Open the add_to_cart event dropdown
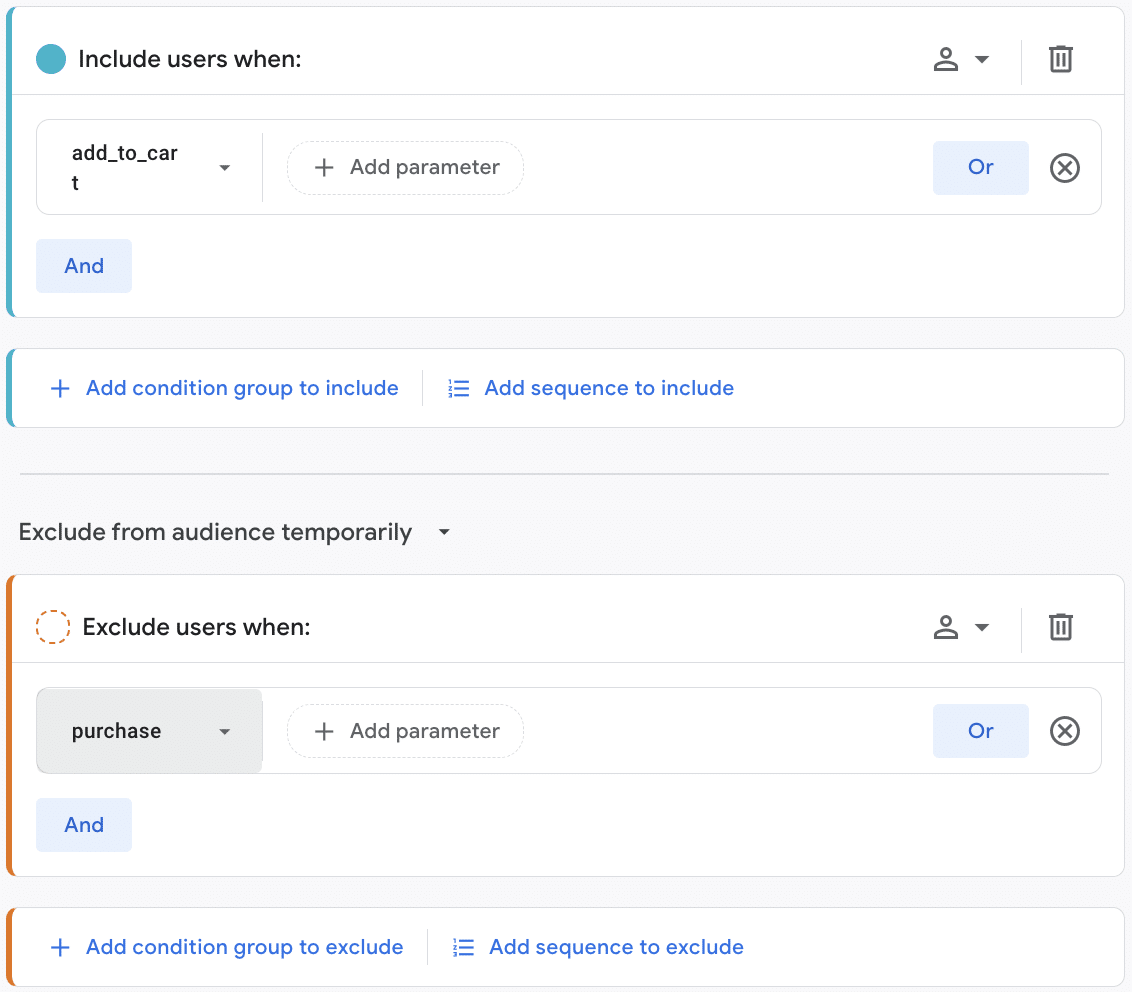Viewport: 1132px width, 992px height. [149, 167]
